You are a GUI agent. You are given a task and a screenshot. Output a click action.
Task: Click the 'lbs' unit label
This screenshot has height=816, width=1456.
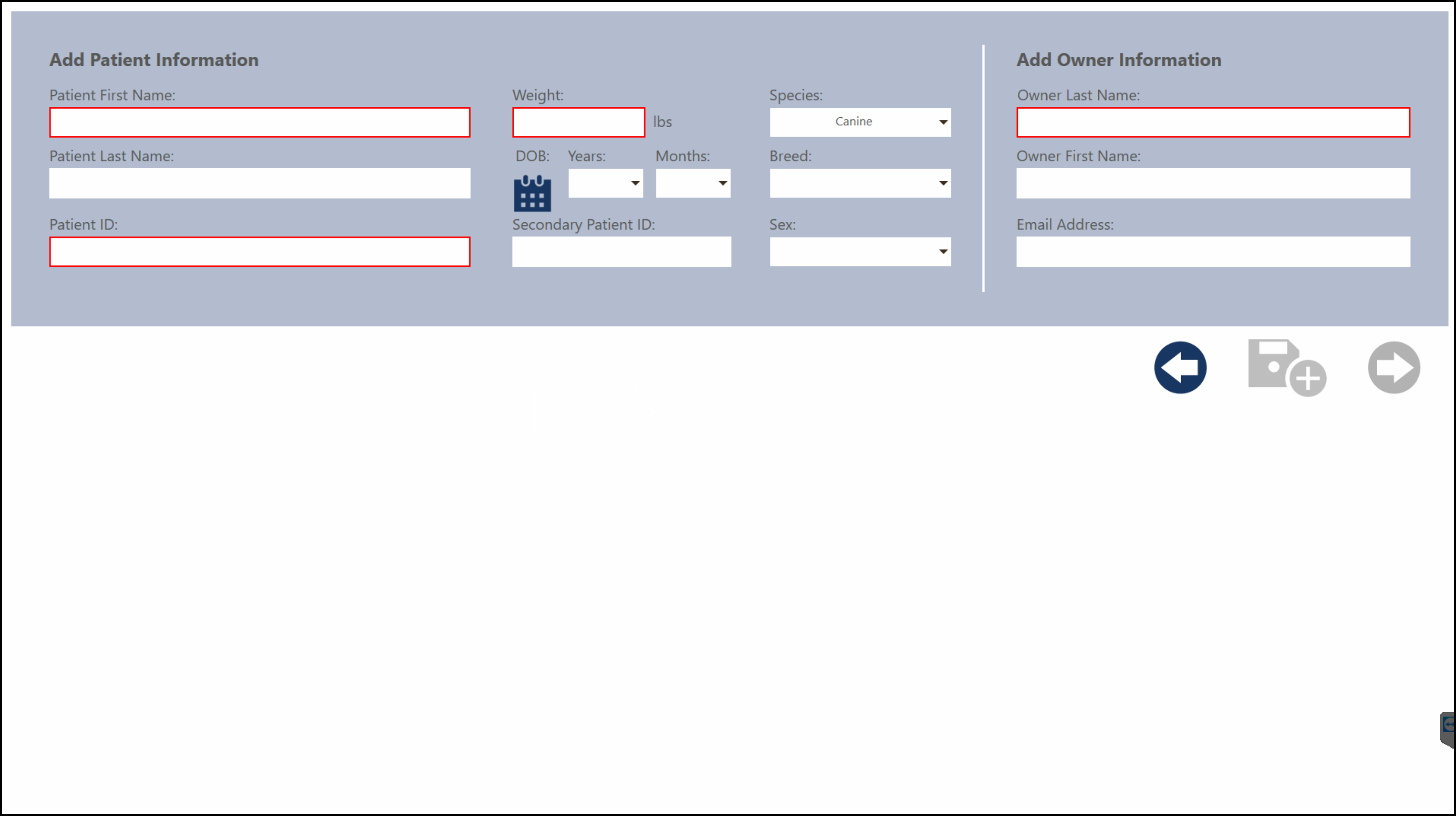pyautogui.click(x=662, y=122)
